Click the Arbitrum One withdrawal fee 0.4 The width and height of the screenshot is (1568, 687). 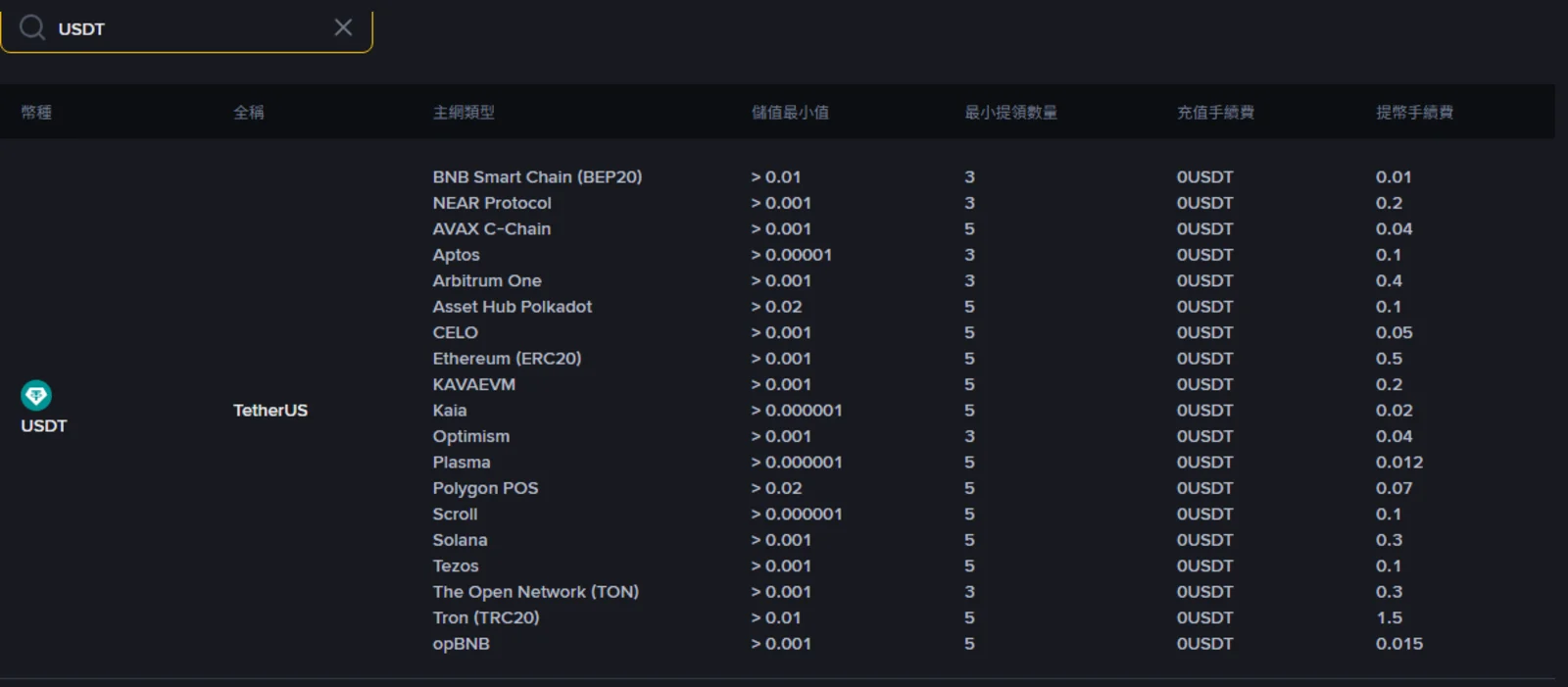tap(1389, 281)
